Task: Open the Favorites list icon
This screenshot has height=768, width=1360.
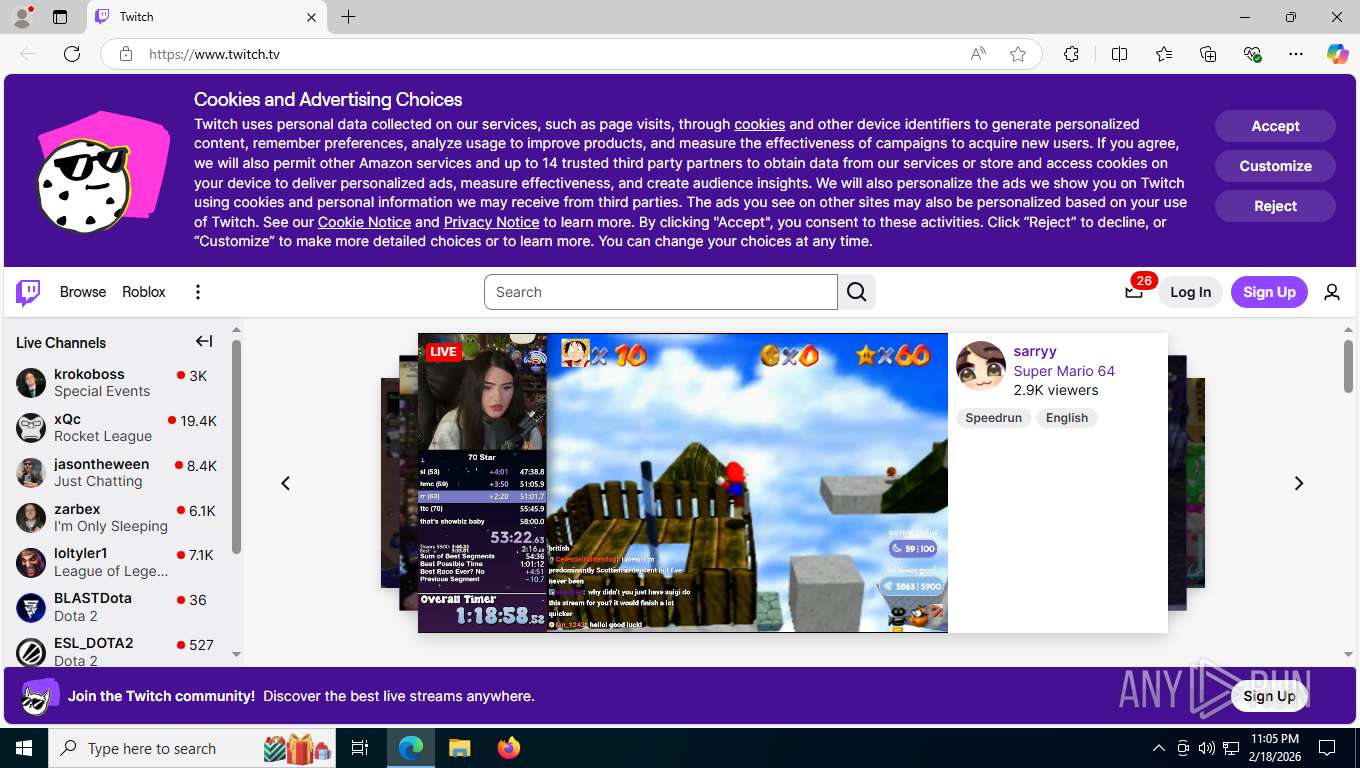Action: pyautogui.click(x=1164, y=54)
